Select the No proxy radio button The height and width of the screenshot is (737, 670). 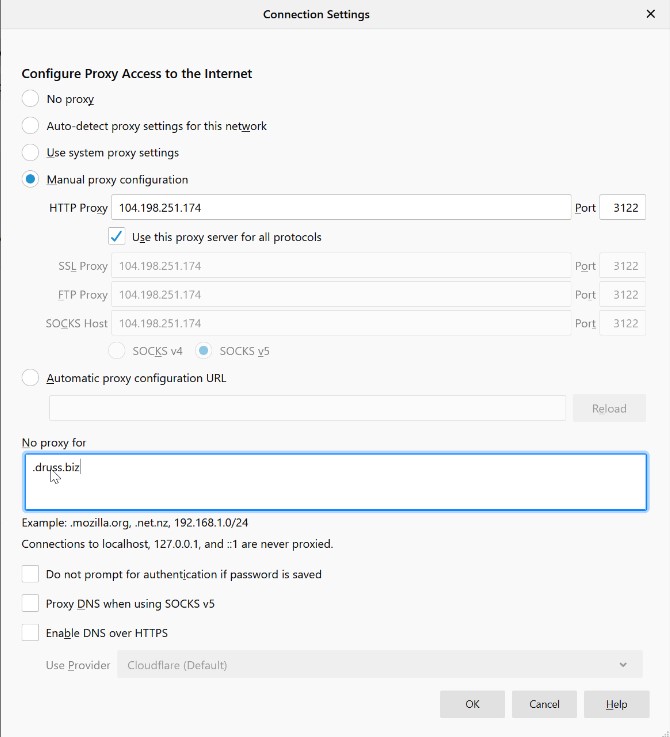pos(30,99)
